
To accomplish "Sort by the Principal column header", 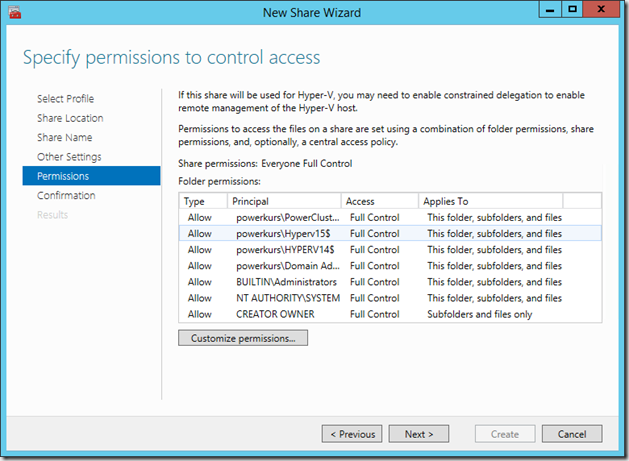I will 285,201.
